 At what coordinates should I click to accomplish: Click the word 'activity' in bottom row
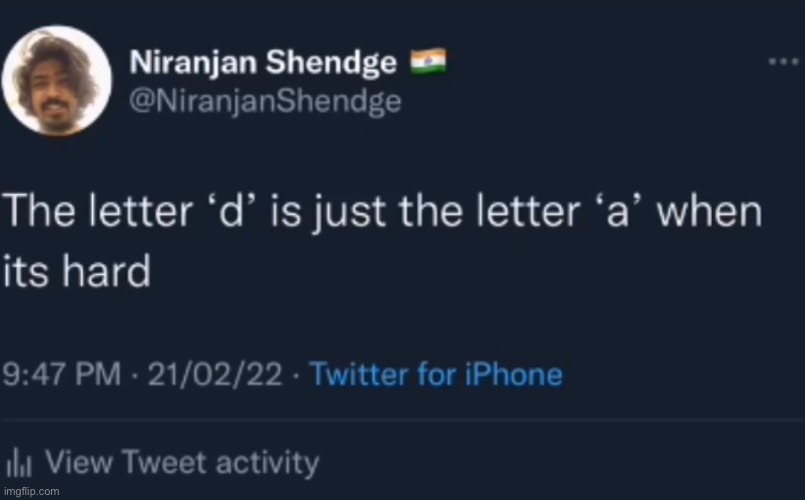tap(267, 464)
